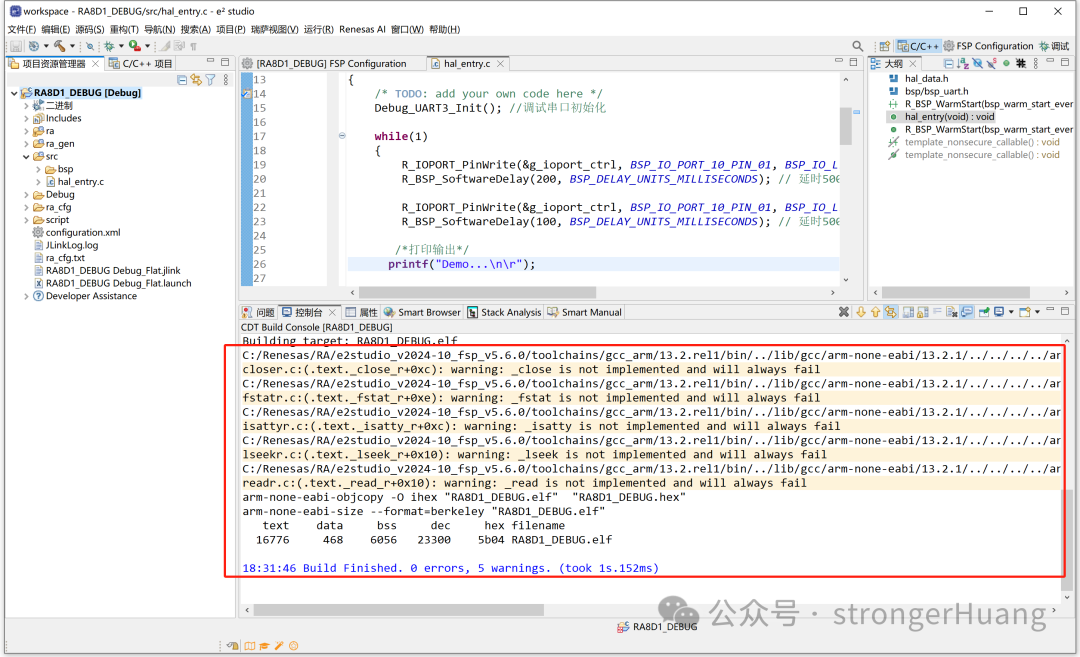Click the green bug Debug toolbar icon
This screenshot has height=657, width=1080.
(x=109, y=46)
